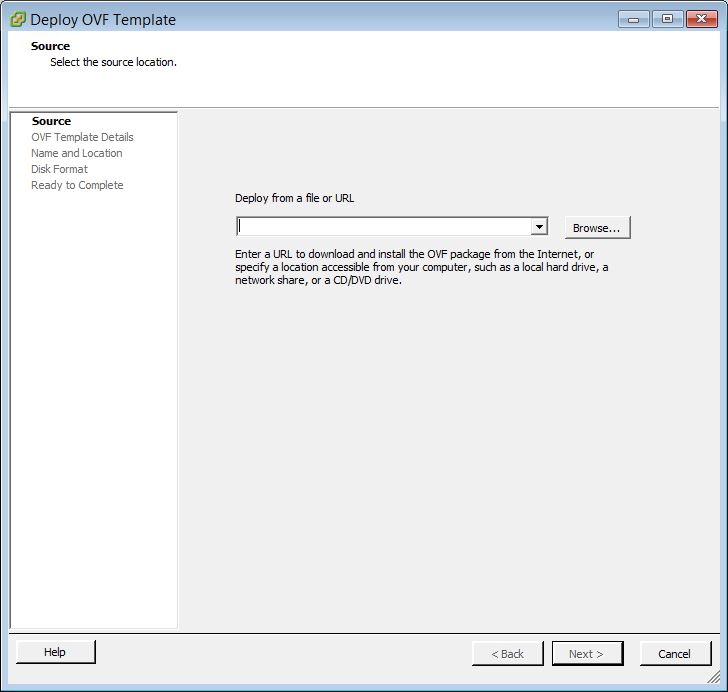This screenshot has height=692, width=728.
Task: Open Help for this wizard
Action: point(55,652)
